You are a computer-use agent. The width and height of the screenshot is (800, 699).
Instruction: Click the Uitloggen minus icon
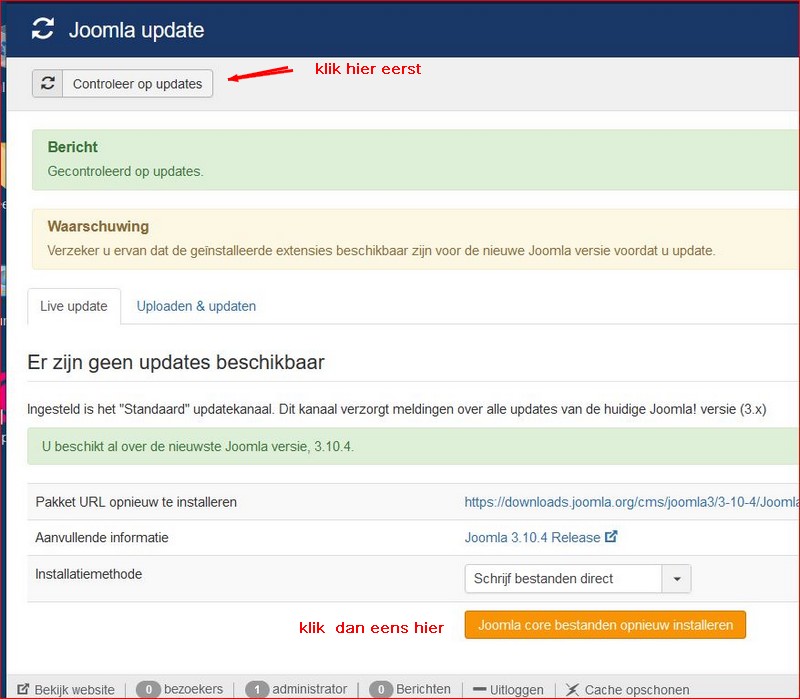point(480,689)
